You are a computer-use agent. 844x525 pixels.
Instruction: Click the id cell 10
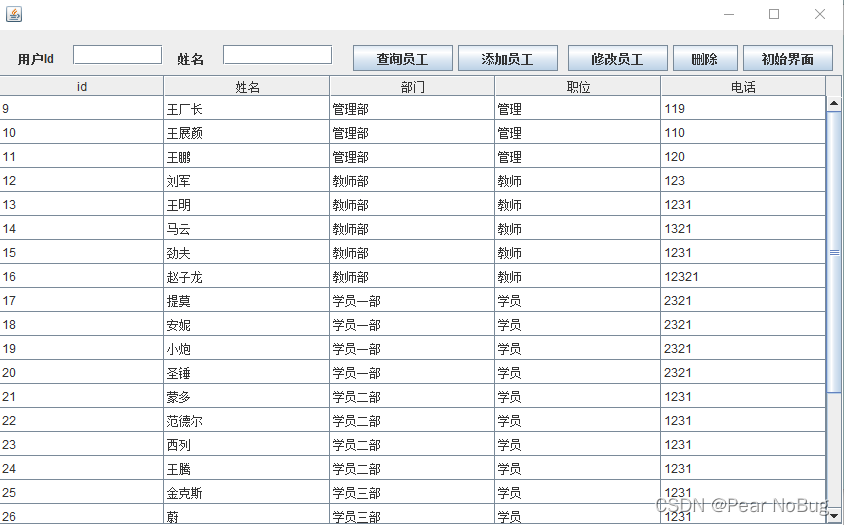[81, 132]
